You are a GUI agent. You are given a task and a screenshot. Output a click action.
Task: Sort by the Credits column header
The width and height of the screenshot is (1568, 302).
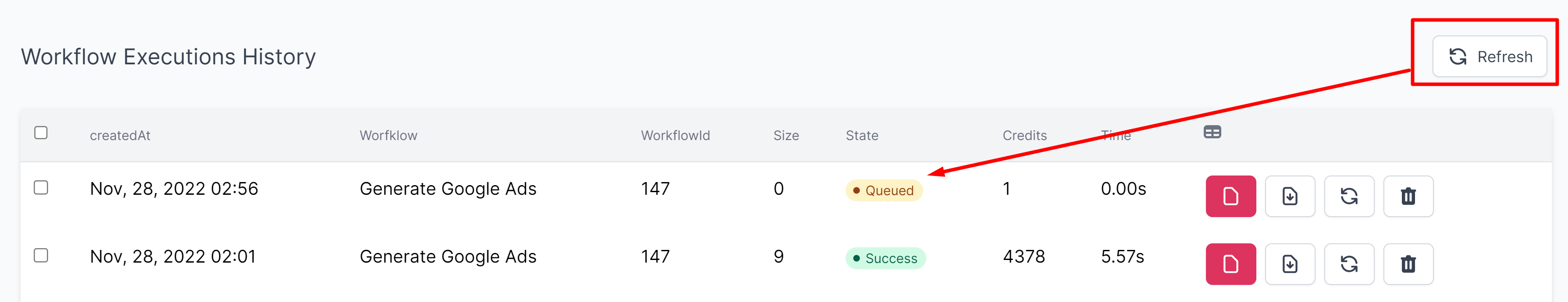1024,136
